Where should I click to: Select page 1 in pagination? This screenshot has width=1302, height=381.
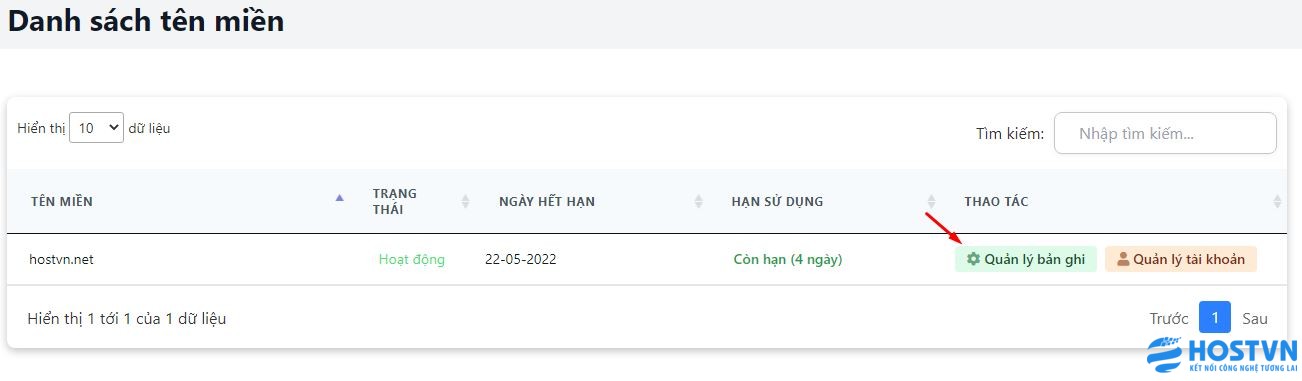[1215, 318]
